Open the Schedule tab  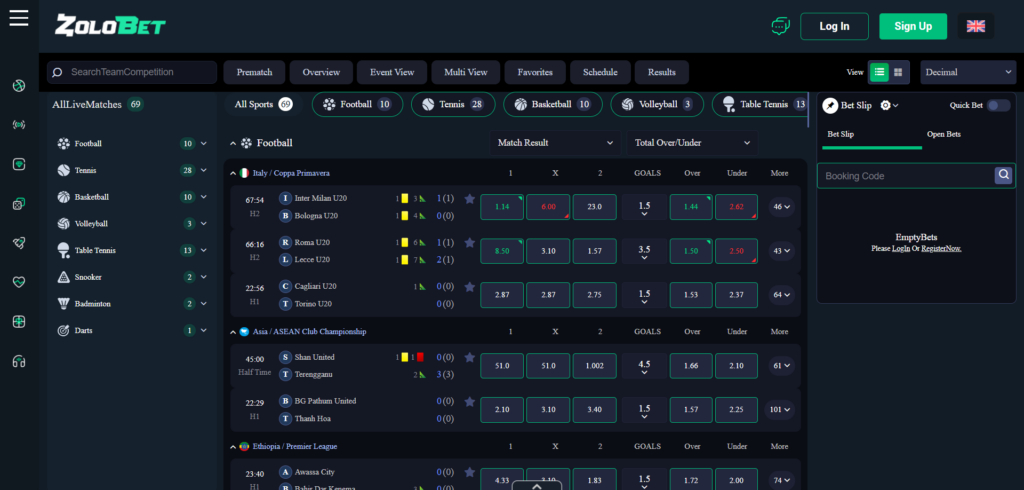pyautogui.click(x=600, y=72)
